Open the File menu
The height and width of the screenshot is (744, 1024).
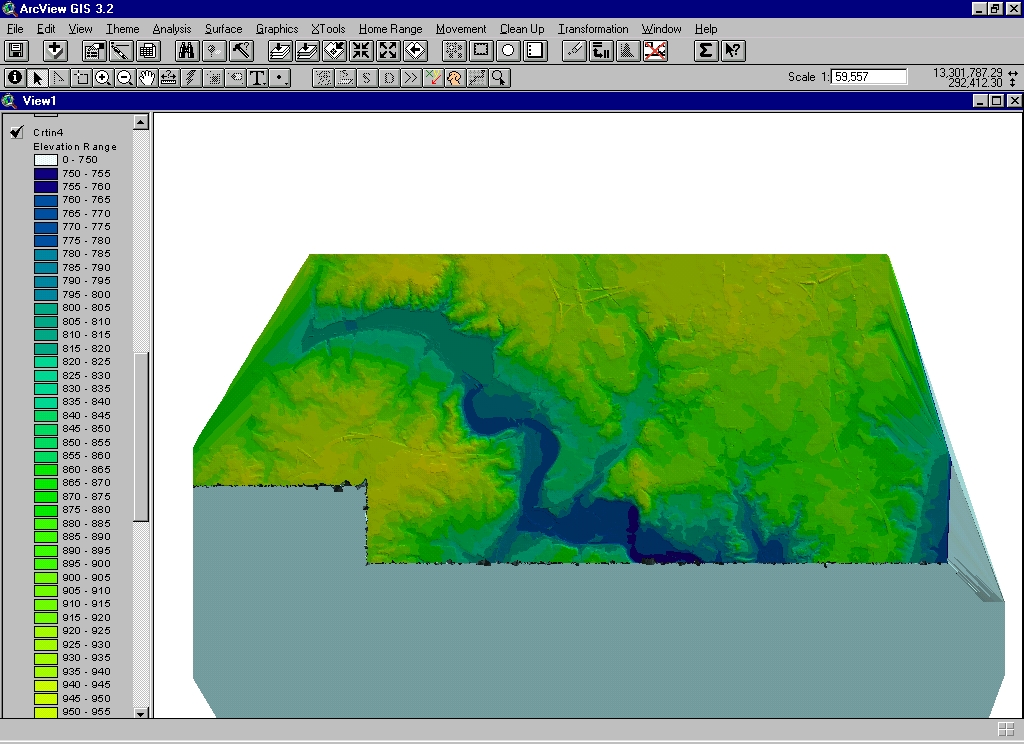coord(15,29)
